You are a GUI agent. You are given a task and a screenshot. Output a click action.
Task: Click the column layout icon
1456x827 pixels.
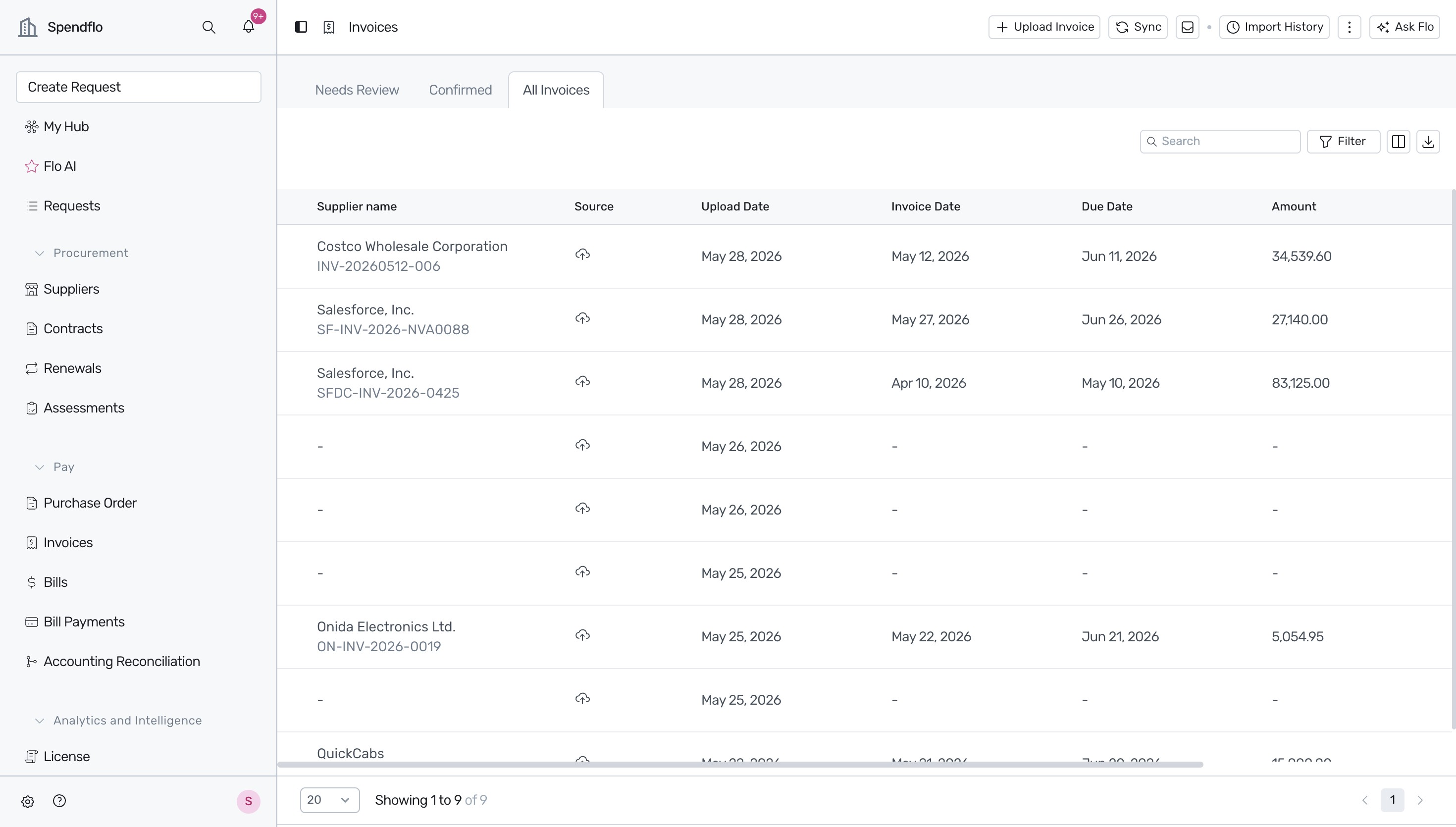(x=1398, y=142)
